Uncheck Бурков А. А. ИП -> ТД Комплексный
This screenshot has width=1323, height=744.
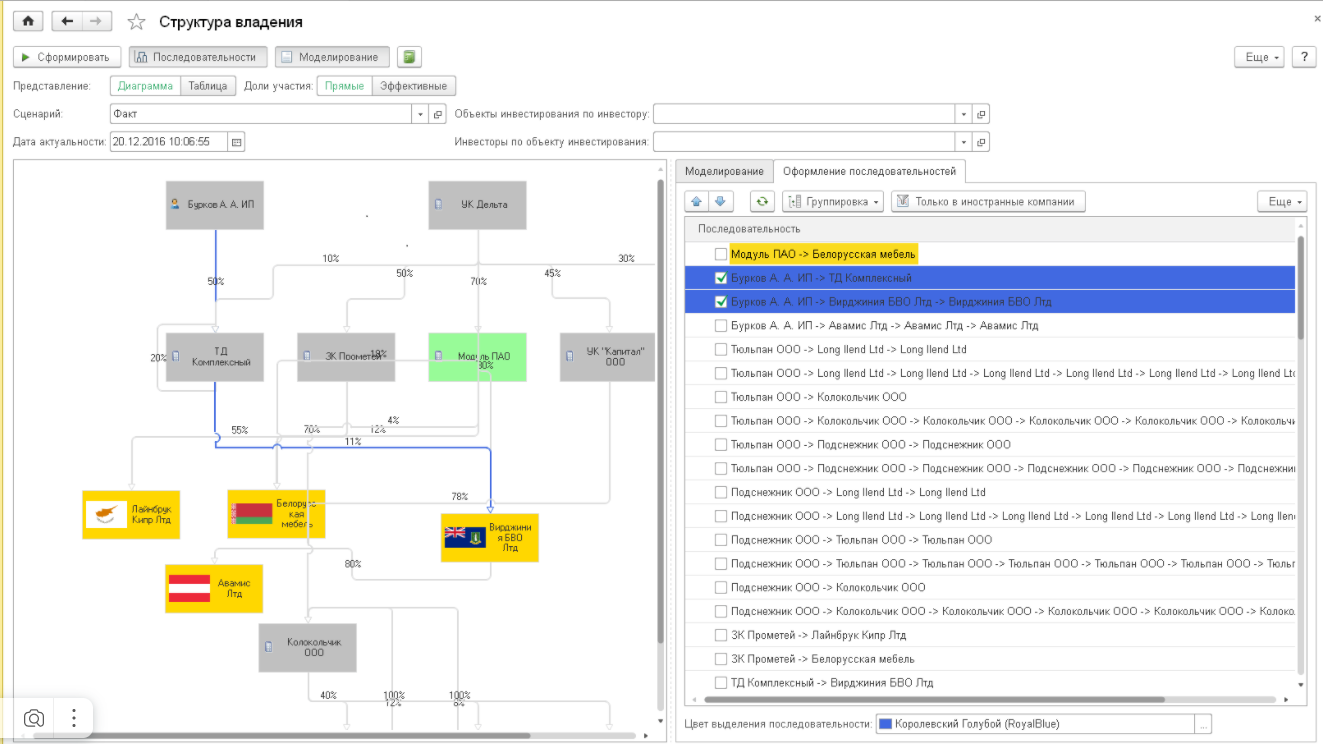click(x=721, y=278)
